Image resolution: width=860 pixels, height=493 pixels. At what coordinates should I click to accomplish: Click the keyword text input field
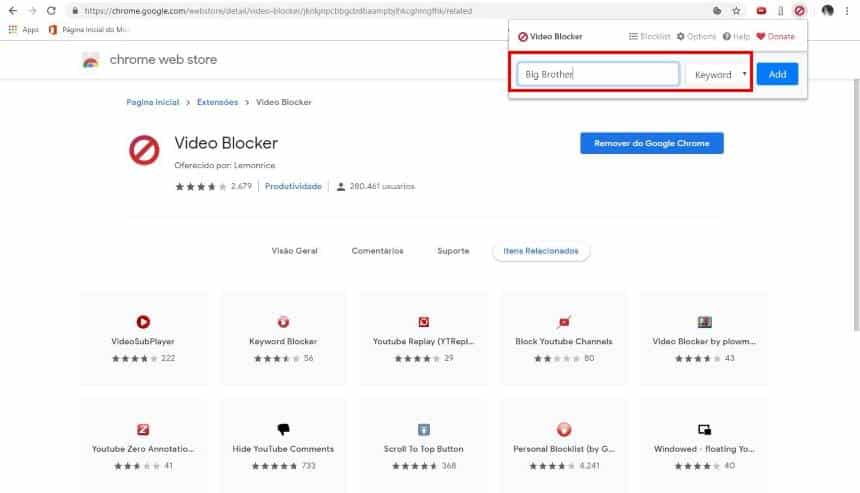pyautogui.click(x=598, y=74)
